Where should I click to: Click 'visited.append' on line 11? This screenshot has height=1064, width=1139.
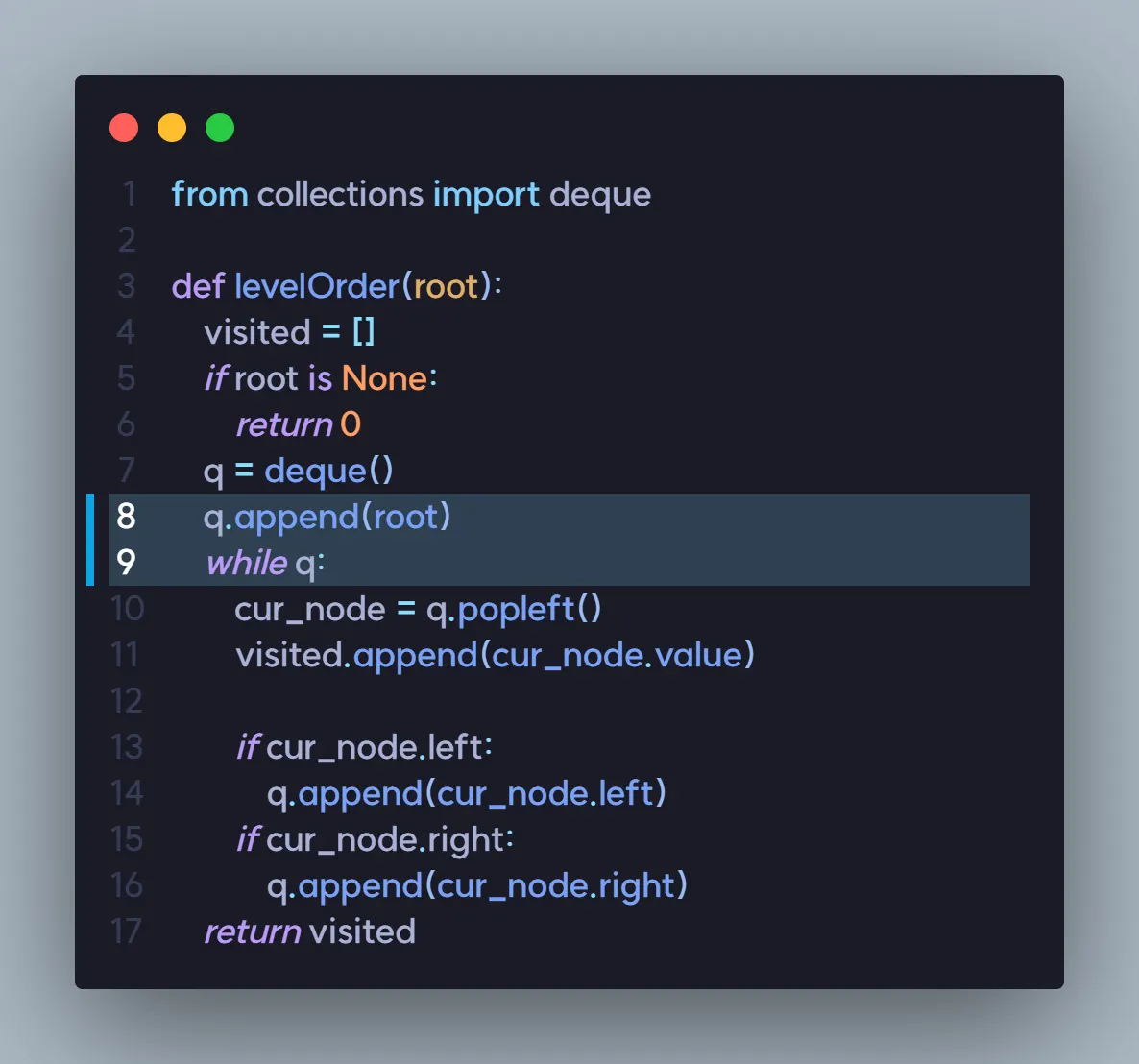click(356, 655)
